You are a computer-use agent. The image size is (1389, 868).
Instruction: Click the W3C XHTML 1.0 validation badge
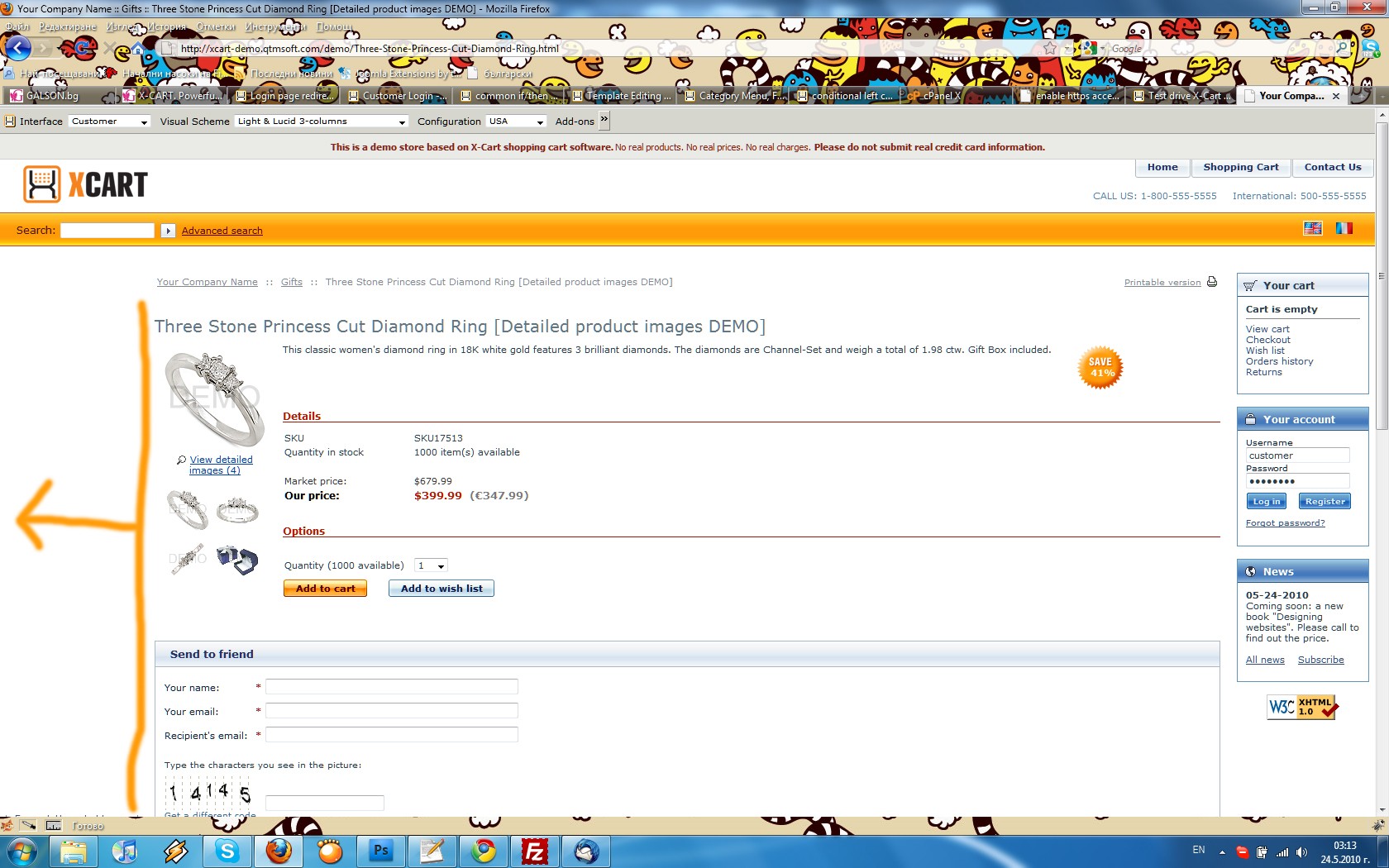pyautogui.click(x=1302, y=708)
